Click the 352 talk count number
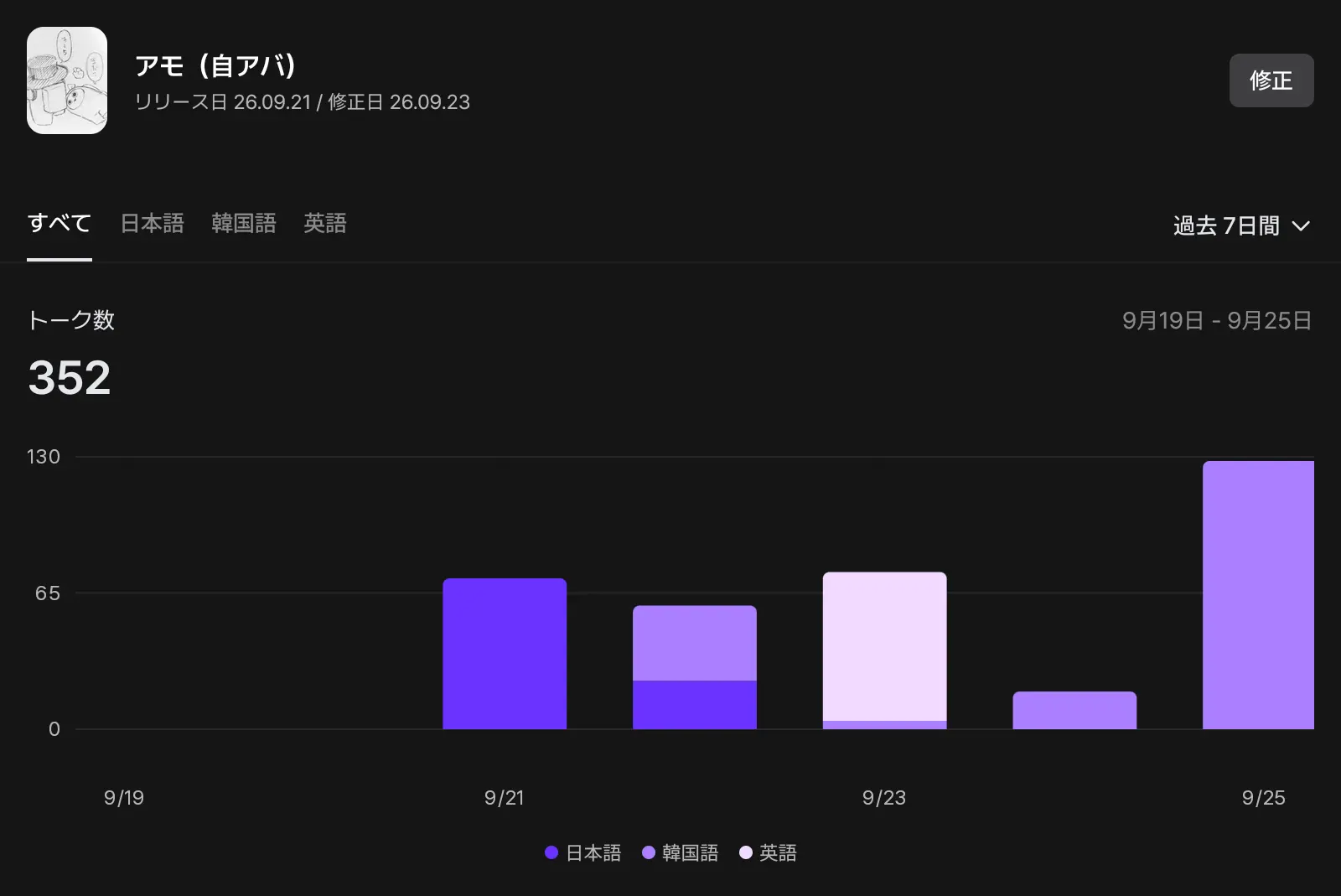The width and height of the screenshot is (1341, 896). pos(70,377)
